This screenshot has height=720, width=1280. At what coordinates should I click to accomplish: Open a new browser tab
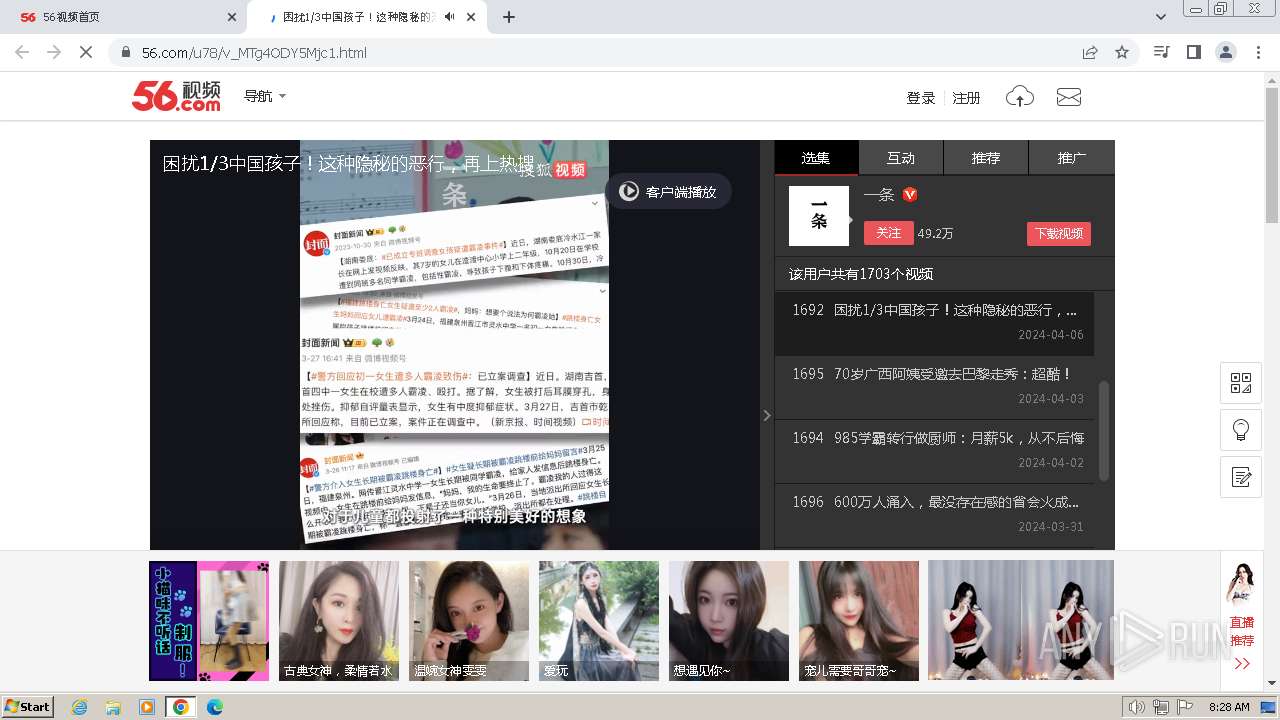pos(509,17)
